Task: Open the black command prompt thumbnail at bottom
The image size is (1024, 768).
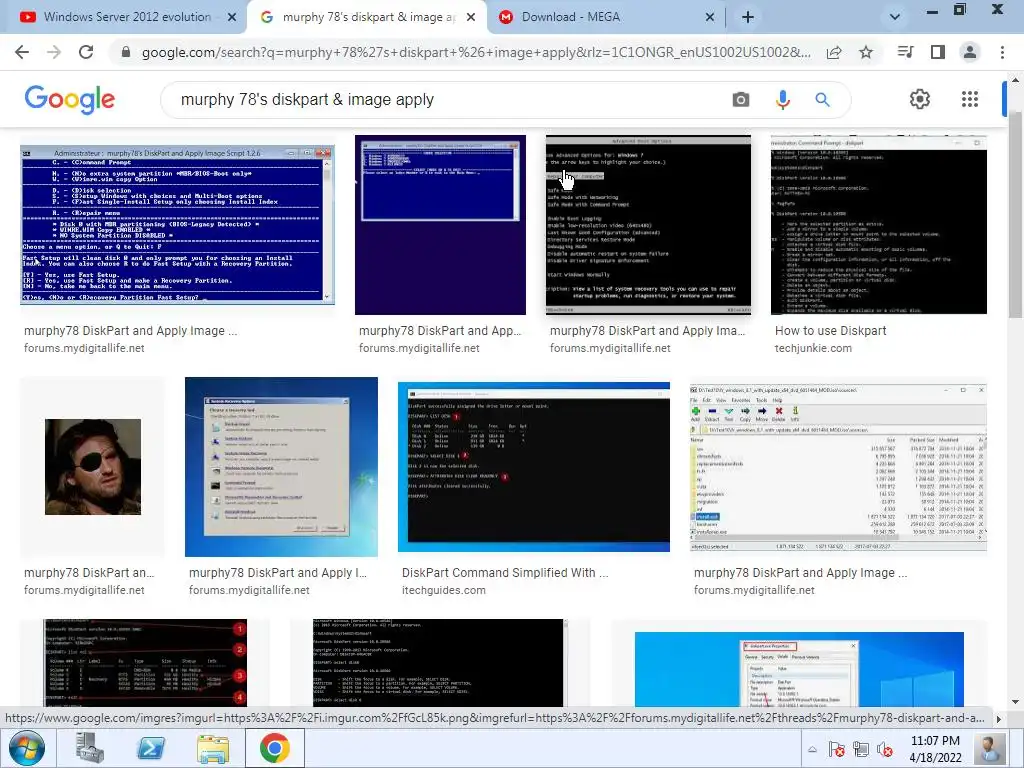Action: 438,663
